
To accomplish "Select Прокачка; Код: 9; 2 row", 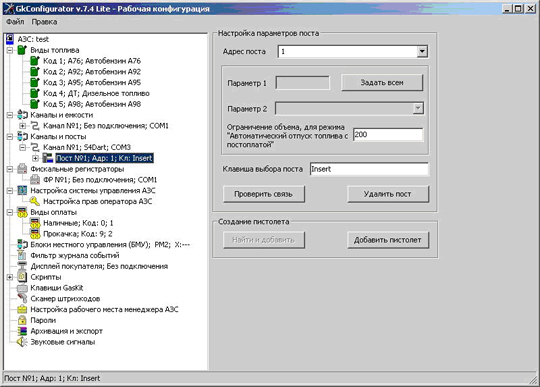I will 78,234.
